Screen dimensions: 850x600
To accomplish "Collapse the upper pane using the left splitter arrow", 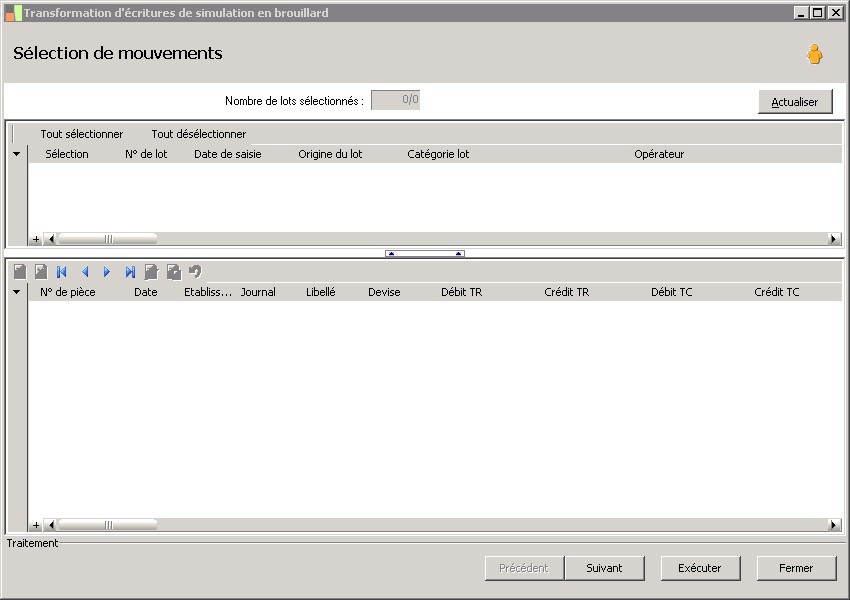I will [x=391, y=253].
